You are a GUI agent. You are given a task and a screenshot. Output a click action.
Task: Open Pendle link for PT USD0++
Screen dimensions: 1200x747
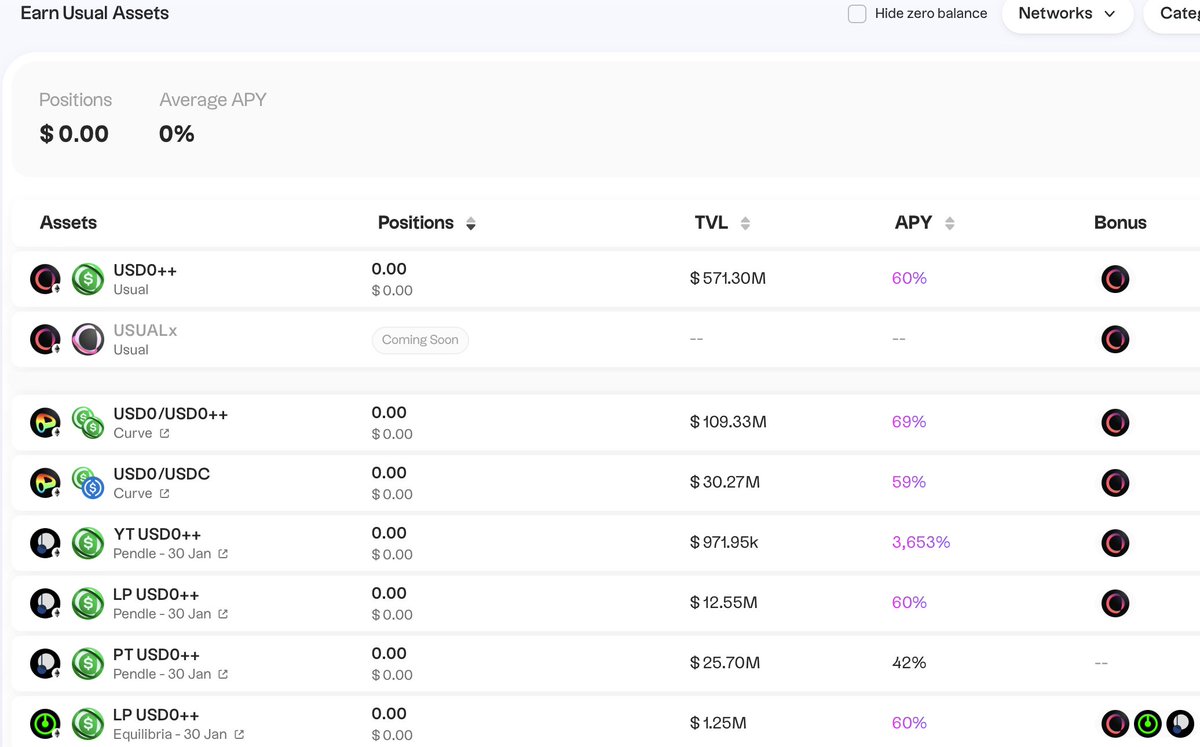[223, 674]
